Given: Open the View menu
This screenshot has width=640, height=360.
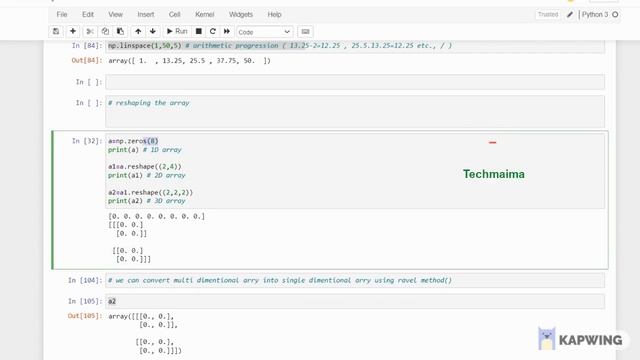Looking at the screenshot, I should pos(116,14).
